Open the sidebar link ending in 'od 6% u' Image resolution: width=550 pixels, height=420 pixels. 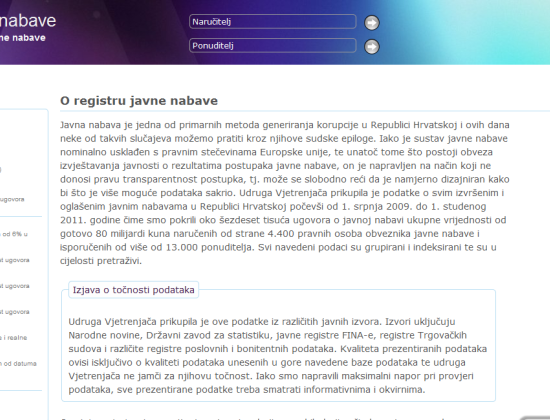(x=14, y=234)
